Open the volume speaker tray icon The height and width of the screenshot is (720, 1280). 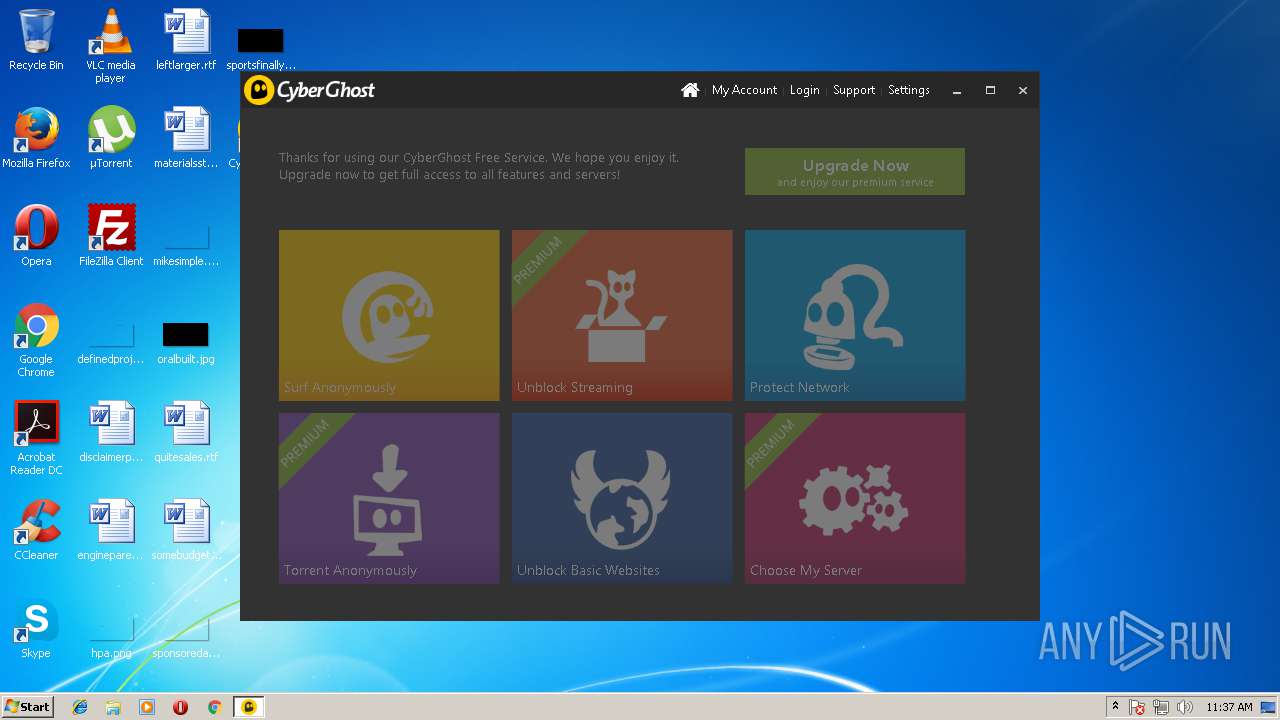1185,707
